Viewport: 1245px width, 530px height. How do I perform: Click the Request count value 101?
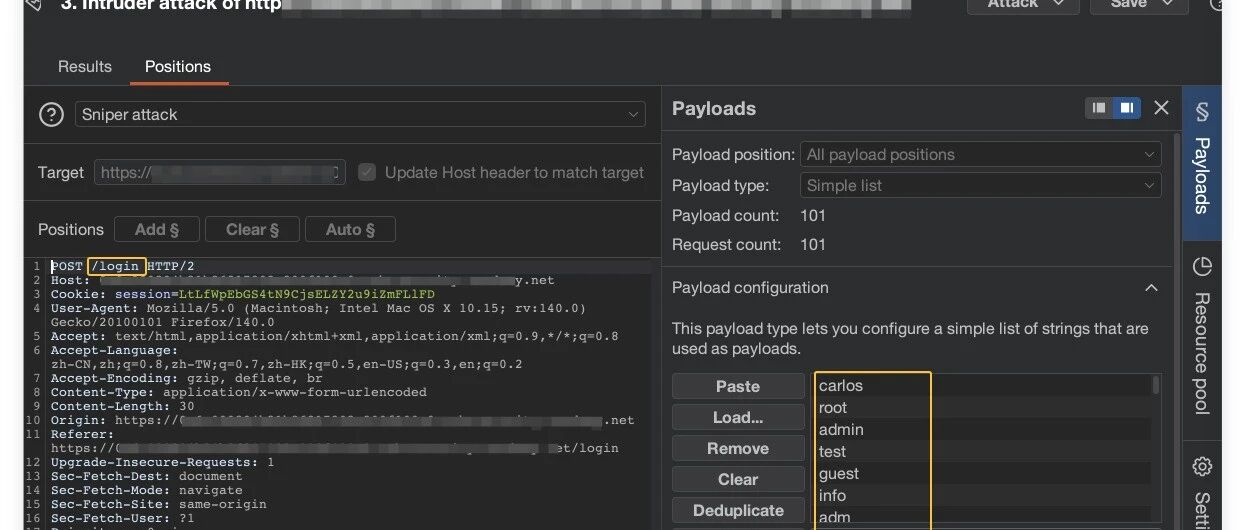[x=815, y=245]
